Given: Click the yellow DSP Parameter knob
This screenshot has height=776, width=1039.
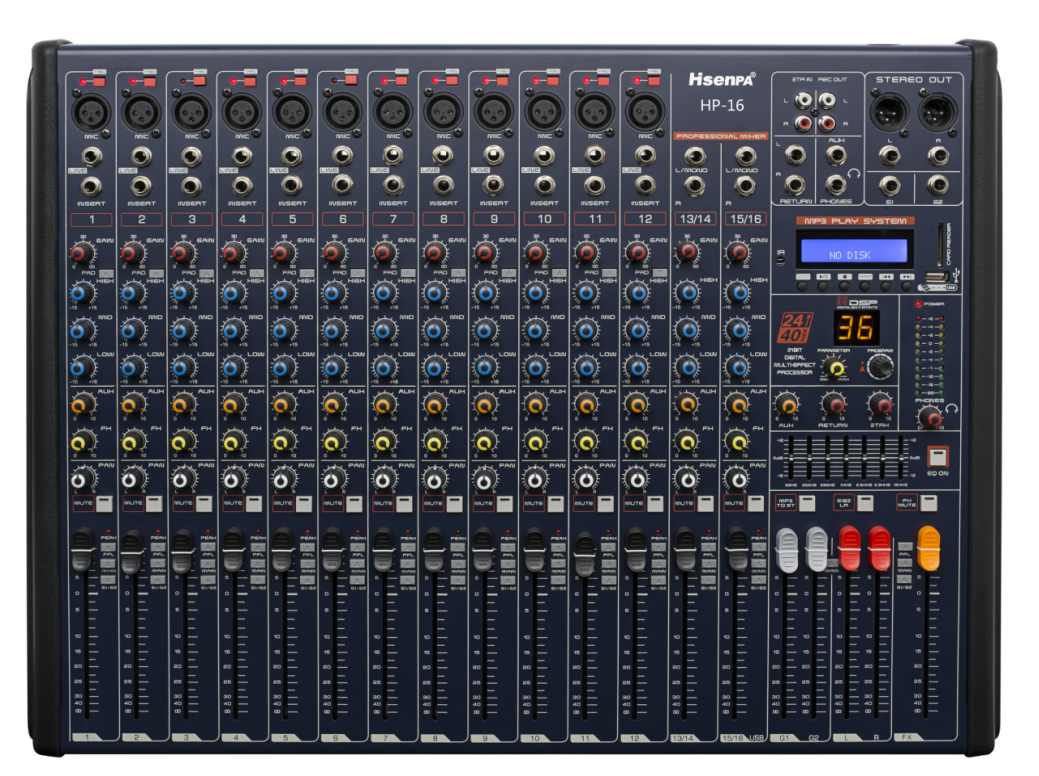Looking at the screenshot, I should pyautogui.click(x=835, y=368).
